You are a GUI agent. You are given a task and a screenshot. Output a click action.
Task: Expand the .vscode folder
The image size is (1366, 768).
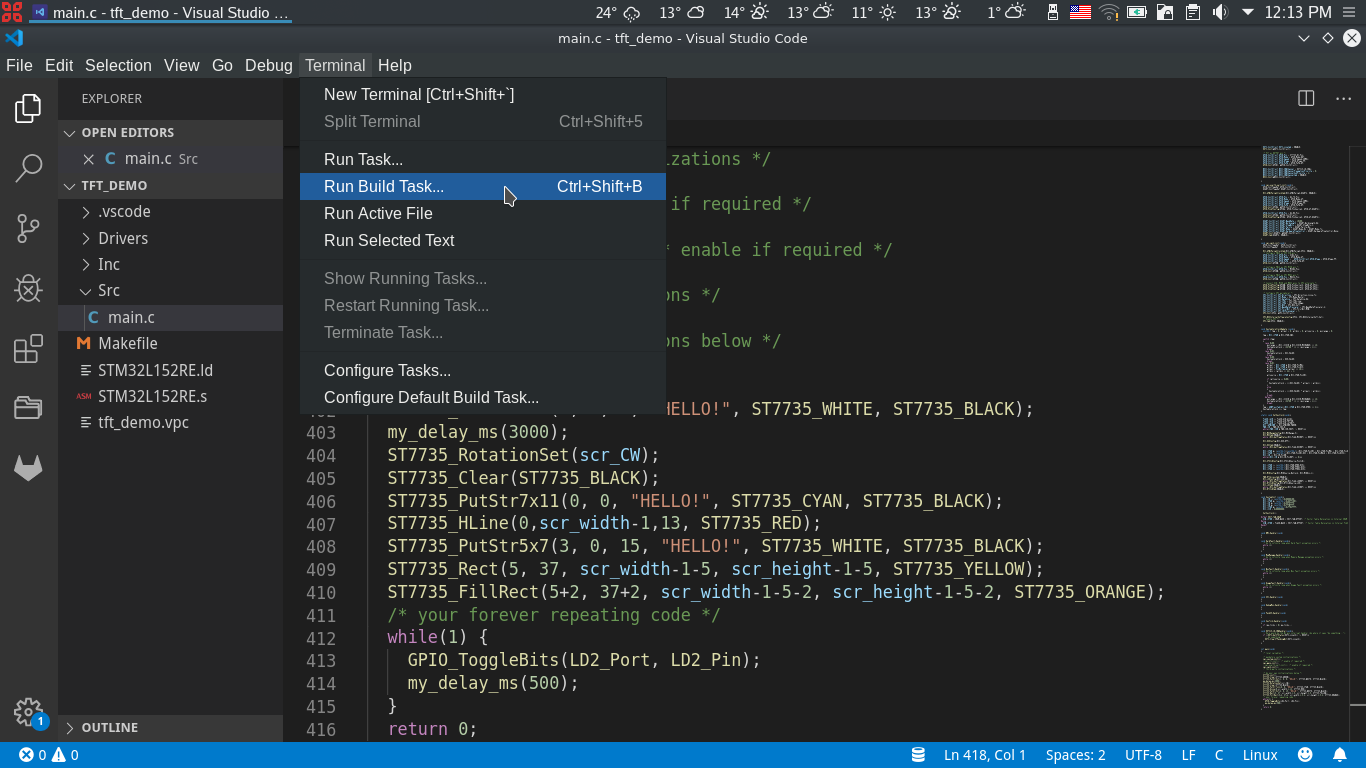124,212
